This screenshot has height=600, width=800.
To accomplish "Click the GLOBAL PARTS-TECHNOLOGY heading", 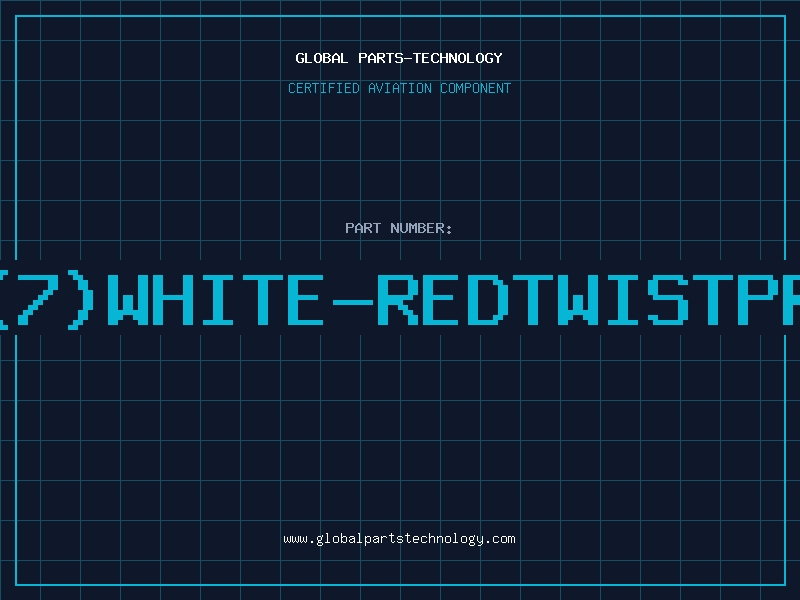I will pos(399,58).
